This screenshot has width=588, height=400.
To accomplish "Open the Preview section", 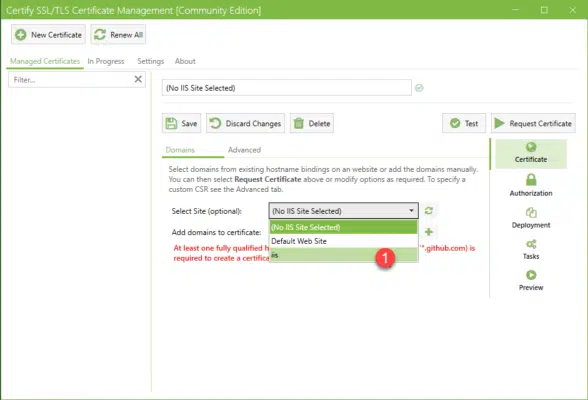I will (x=531, y=280).
